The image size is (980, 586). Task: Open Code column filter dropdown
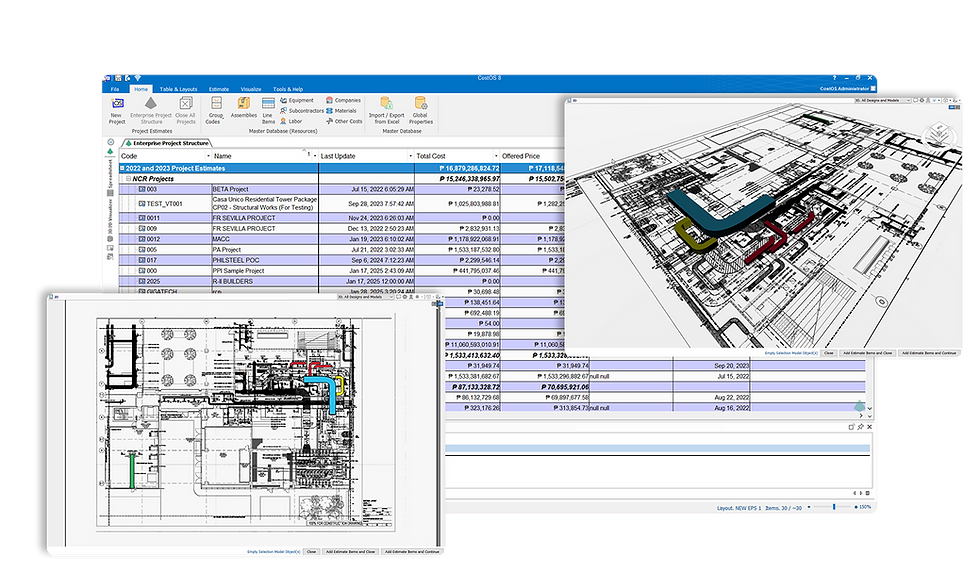coord(208,156)
